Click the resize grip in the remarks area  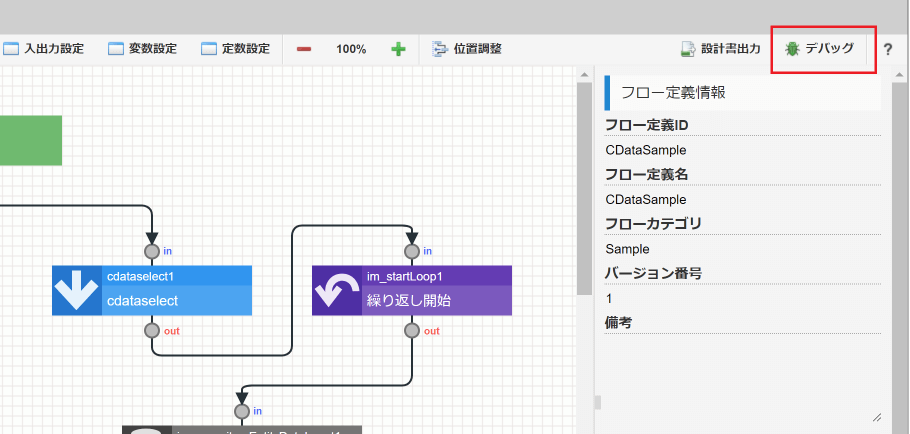(877, 417)
